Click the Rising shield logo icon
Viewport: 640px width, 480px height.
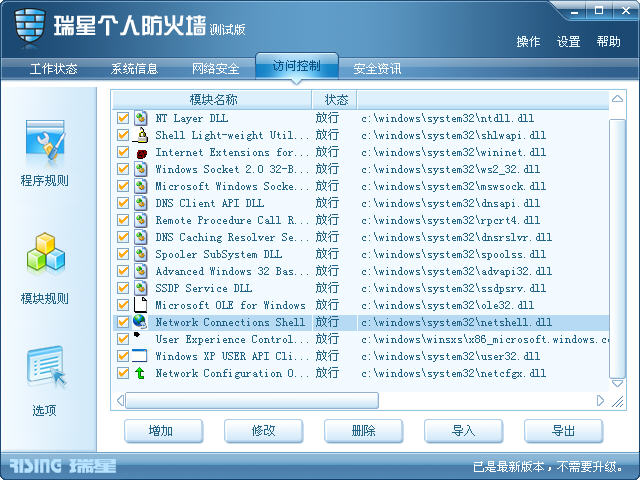coord(29,27)
